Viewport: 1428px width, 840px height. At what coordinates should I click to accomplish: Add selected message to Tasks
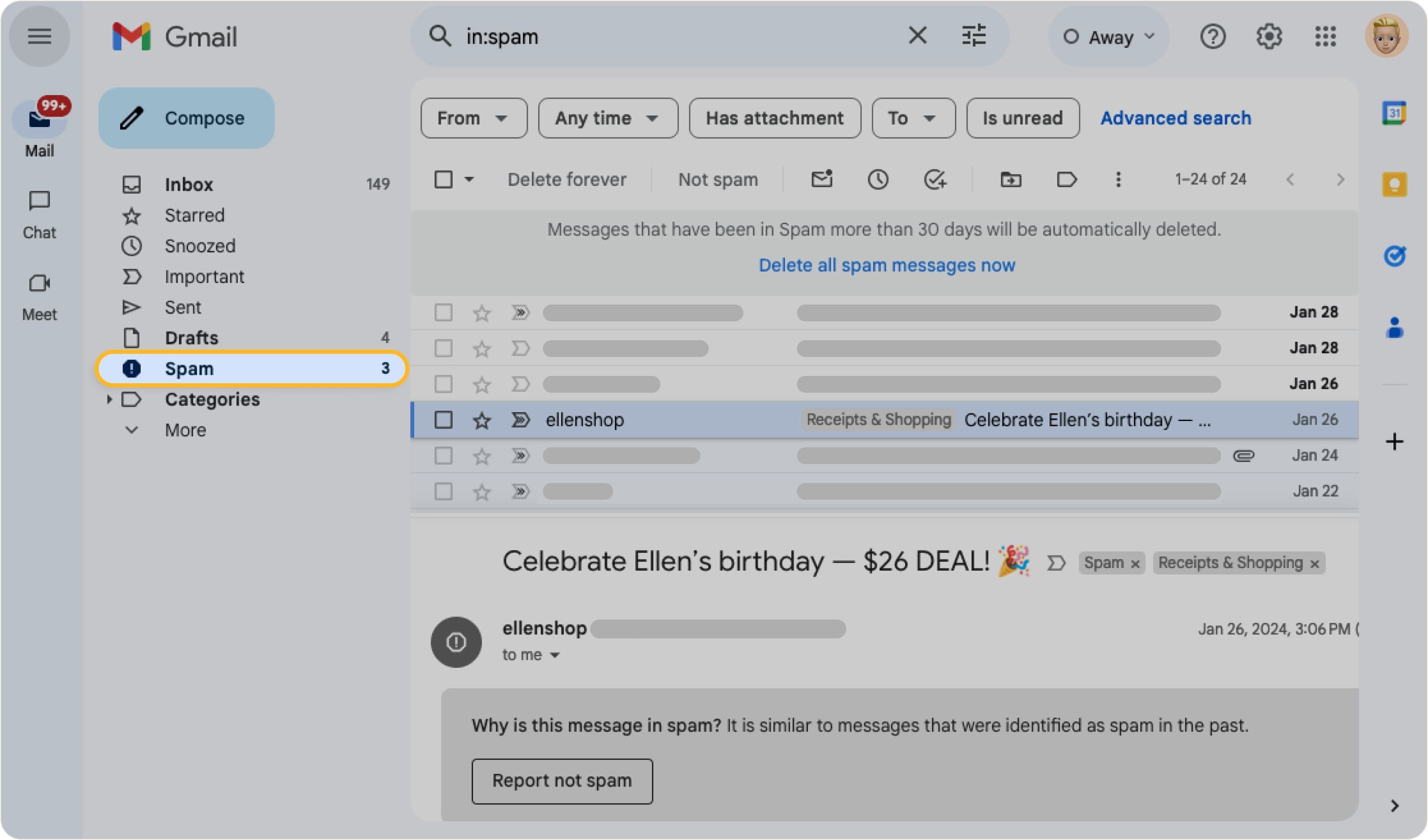pyautogui.click(x=935, y=179)
